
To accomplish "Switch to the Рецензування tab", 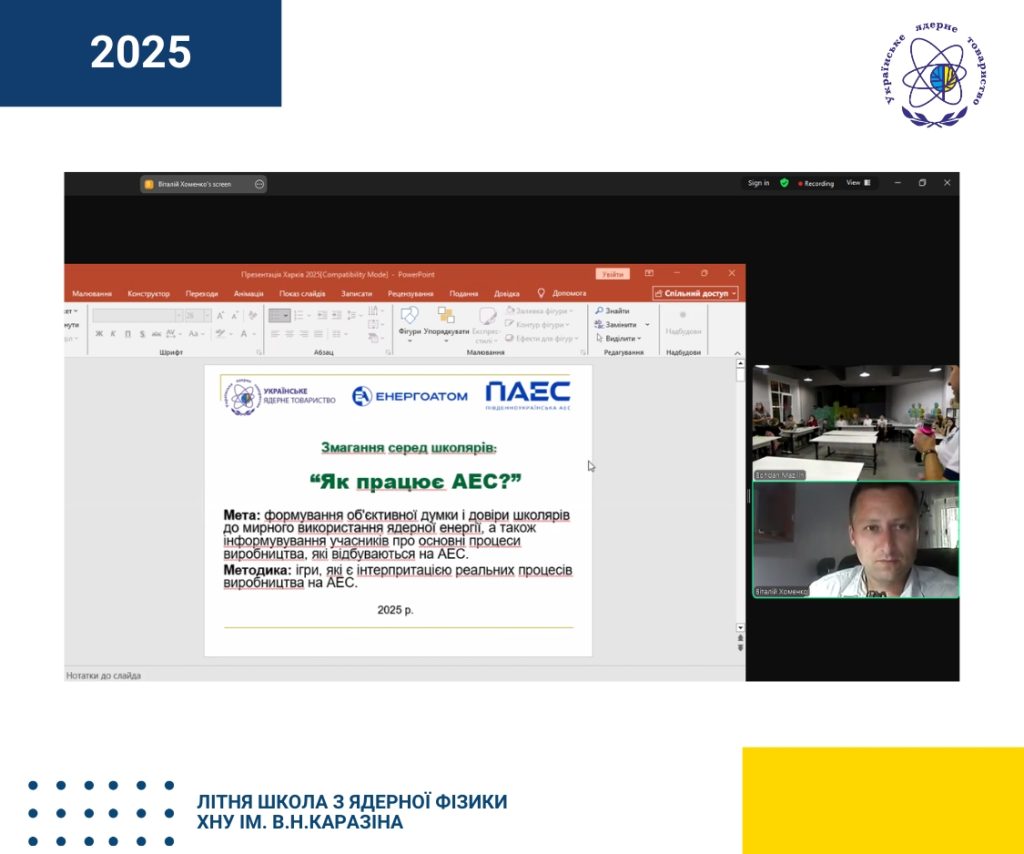I will pos(410,294).
